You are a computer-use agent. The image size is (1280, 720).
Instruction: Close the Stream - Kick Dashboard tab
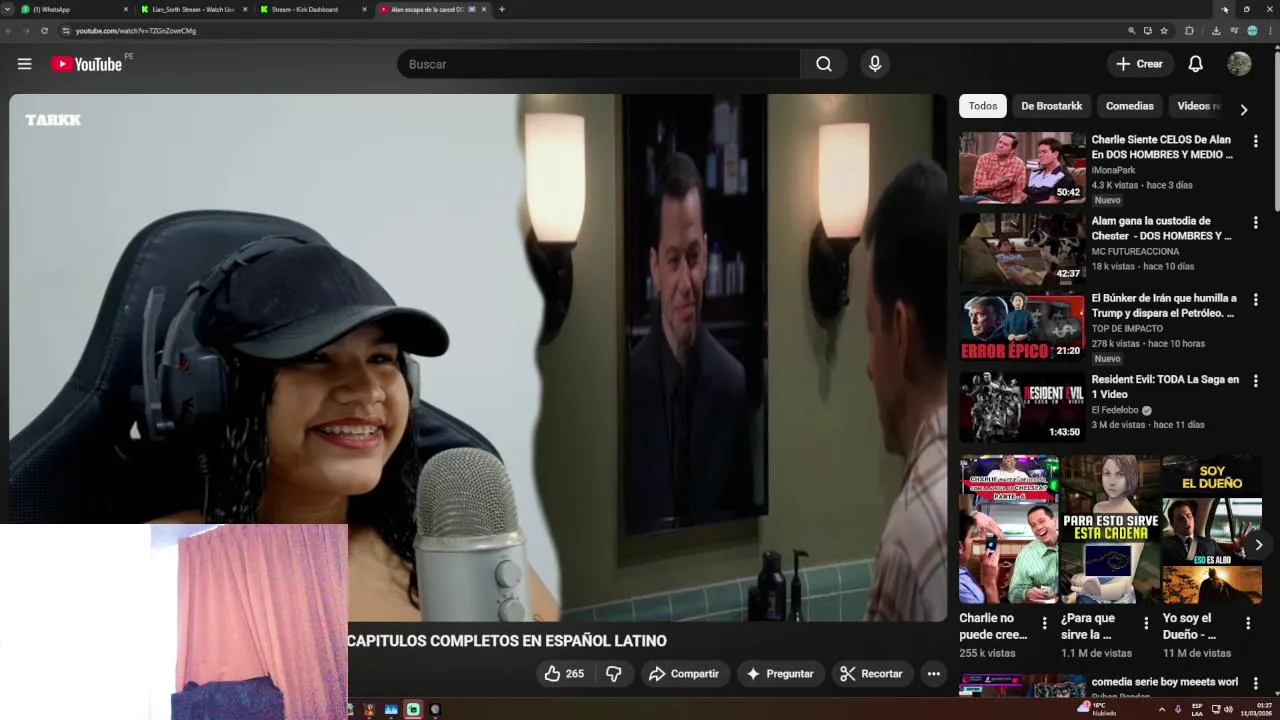(364, 9)
